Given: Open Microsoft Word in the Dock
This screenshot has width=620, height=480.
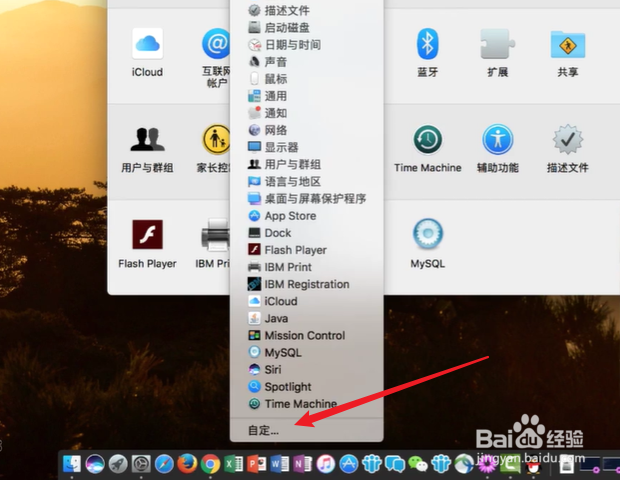Looking at the screenshot, I should [280, 464].
